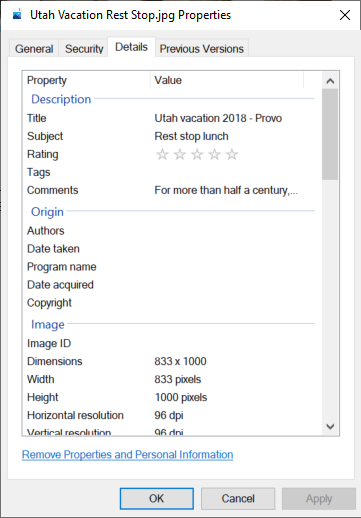The image size is (361, 518).
Task: Confirm with the OK button
Action: click(x=157, y=499)
